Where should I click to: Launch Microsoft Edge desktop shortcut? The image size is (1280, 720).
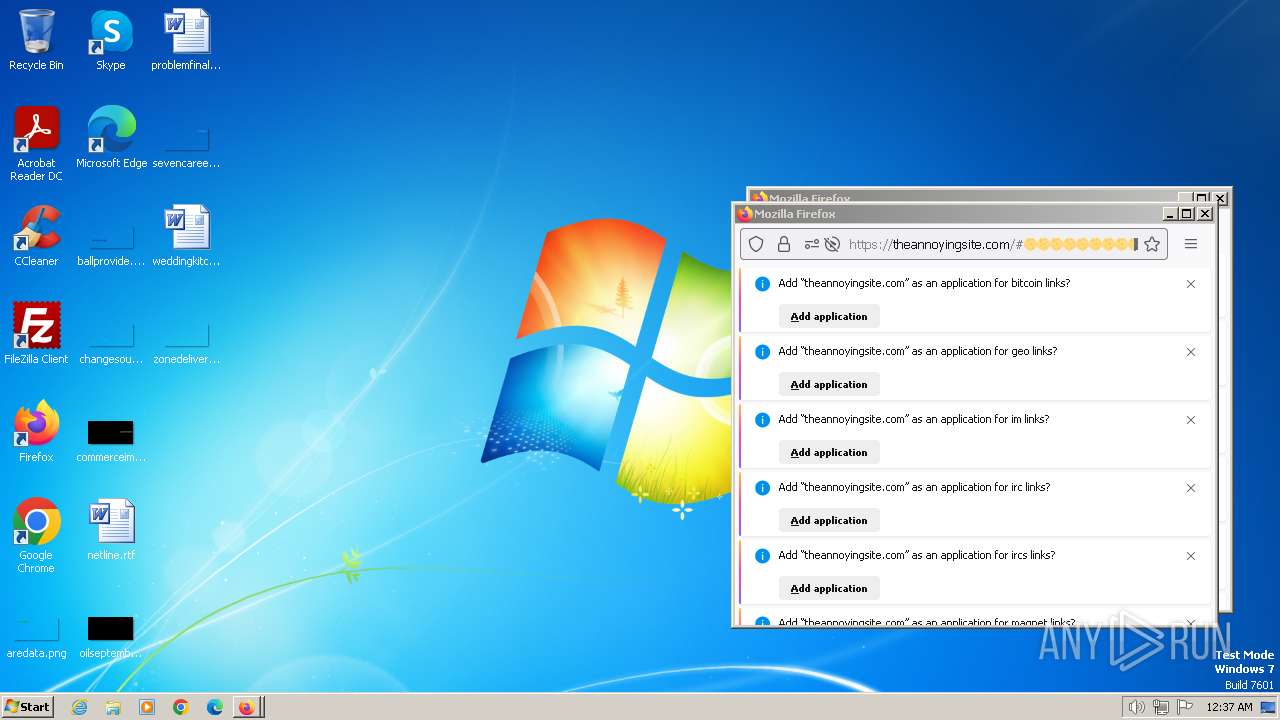(111, 138)
